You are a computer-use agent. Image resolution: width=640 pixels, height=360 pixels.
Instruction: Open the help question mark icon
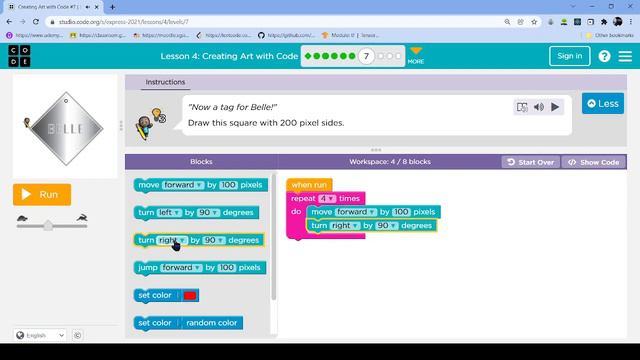[604, 56]
